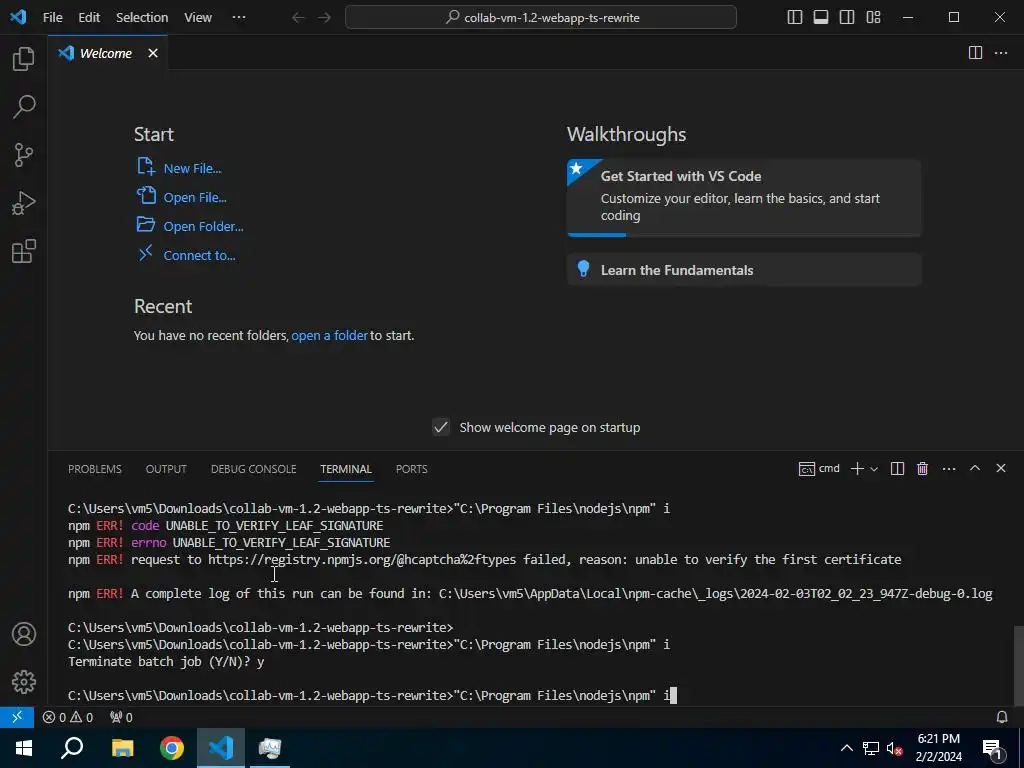Open the Accounts menu icon
1024x768 pixels.
point(24,634)
